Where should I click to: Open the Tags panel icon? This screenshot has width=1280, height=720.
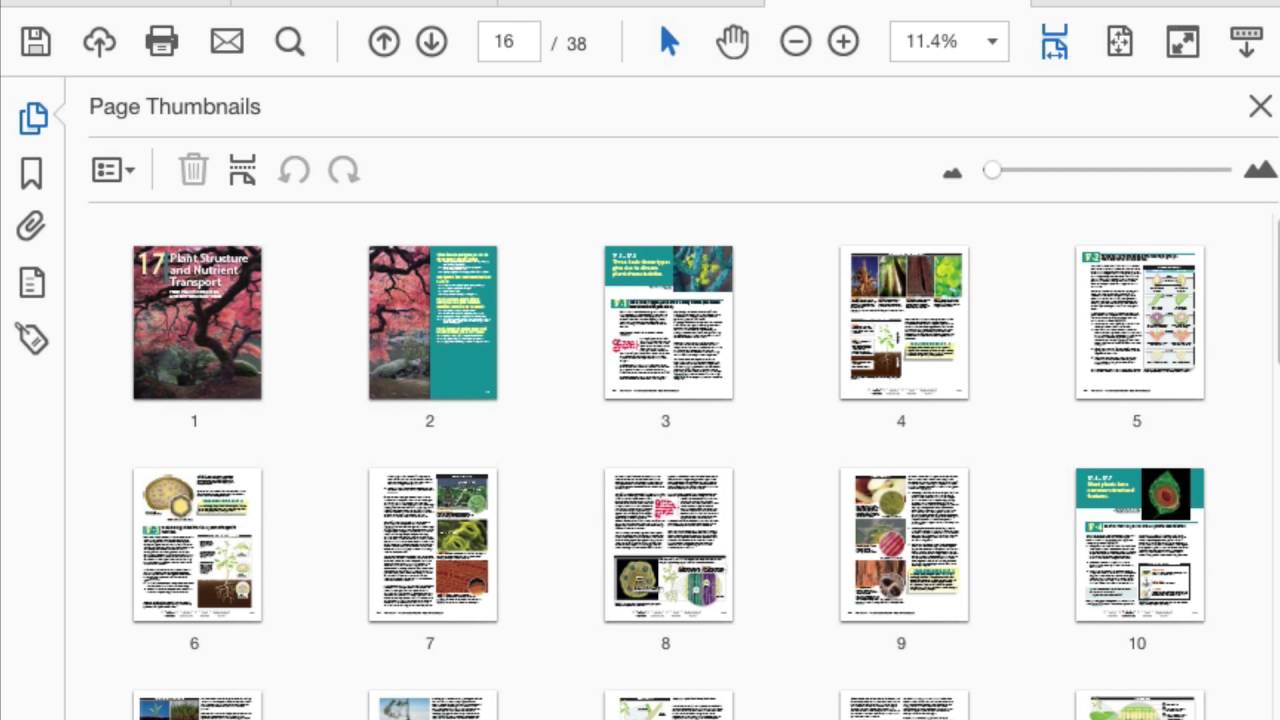pos(32,338)
